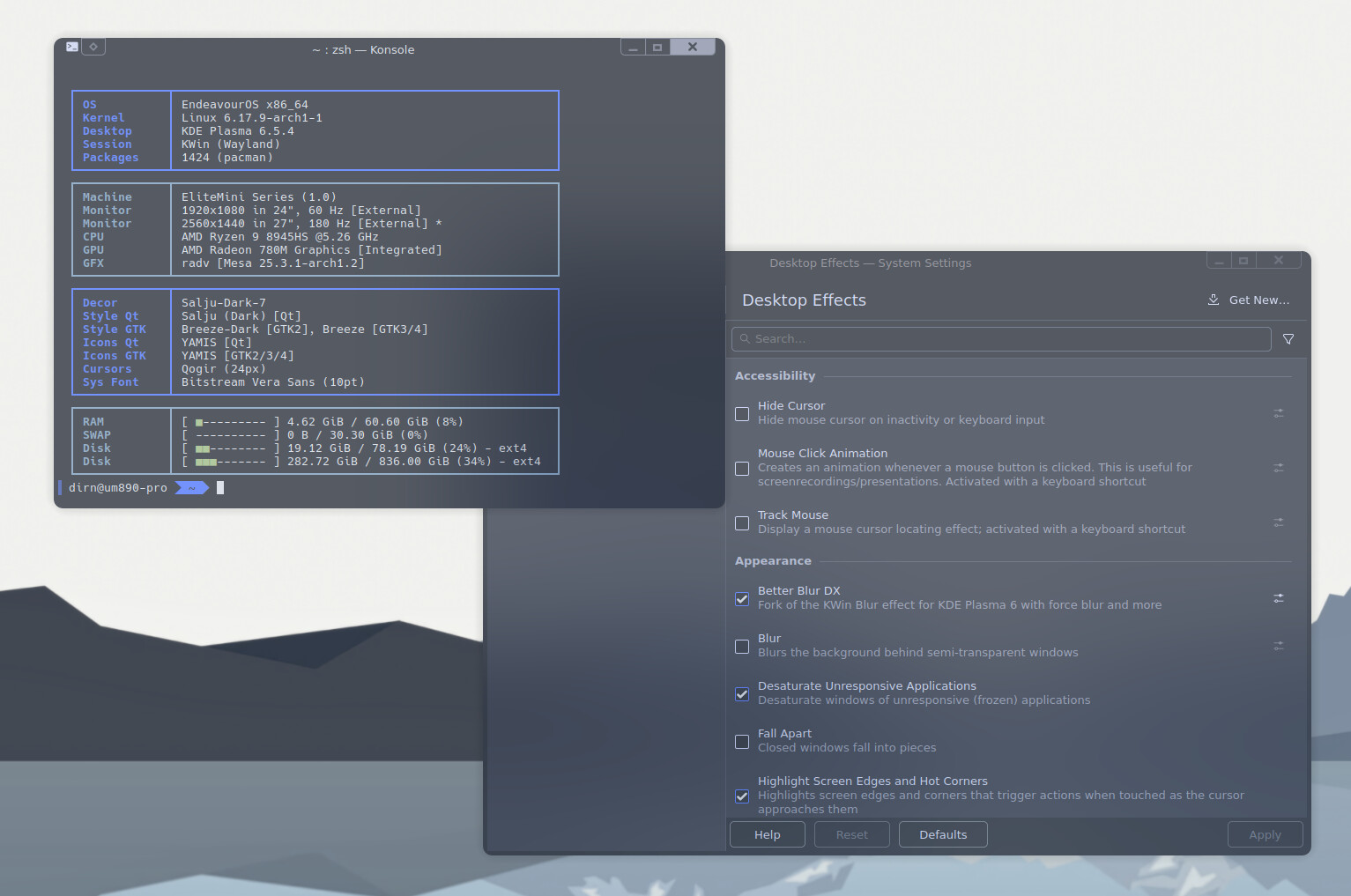Maximize the System Settings window
The width and height of the screenshot is (1351, 896).
tap(1243, 261)
